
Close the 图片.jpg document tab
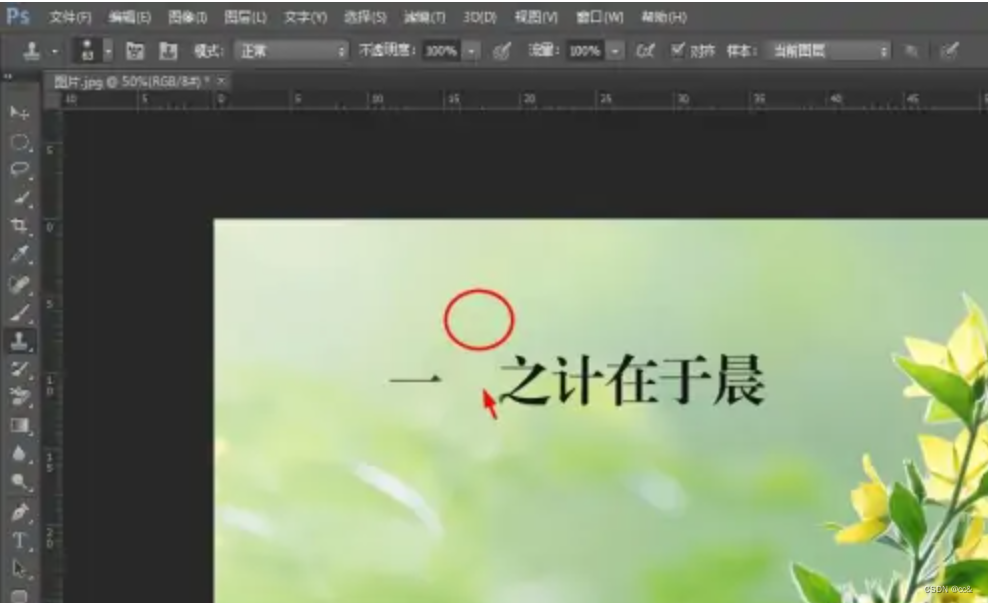pos(221,81)
